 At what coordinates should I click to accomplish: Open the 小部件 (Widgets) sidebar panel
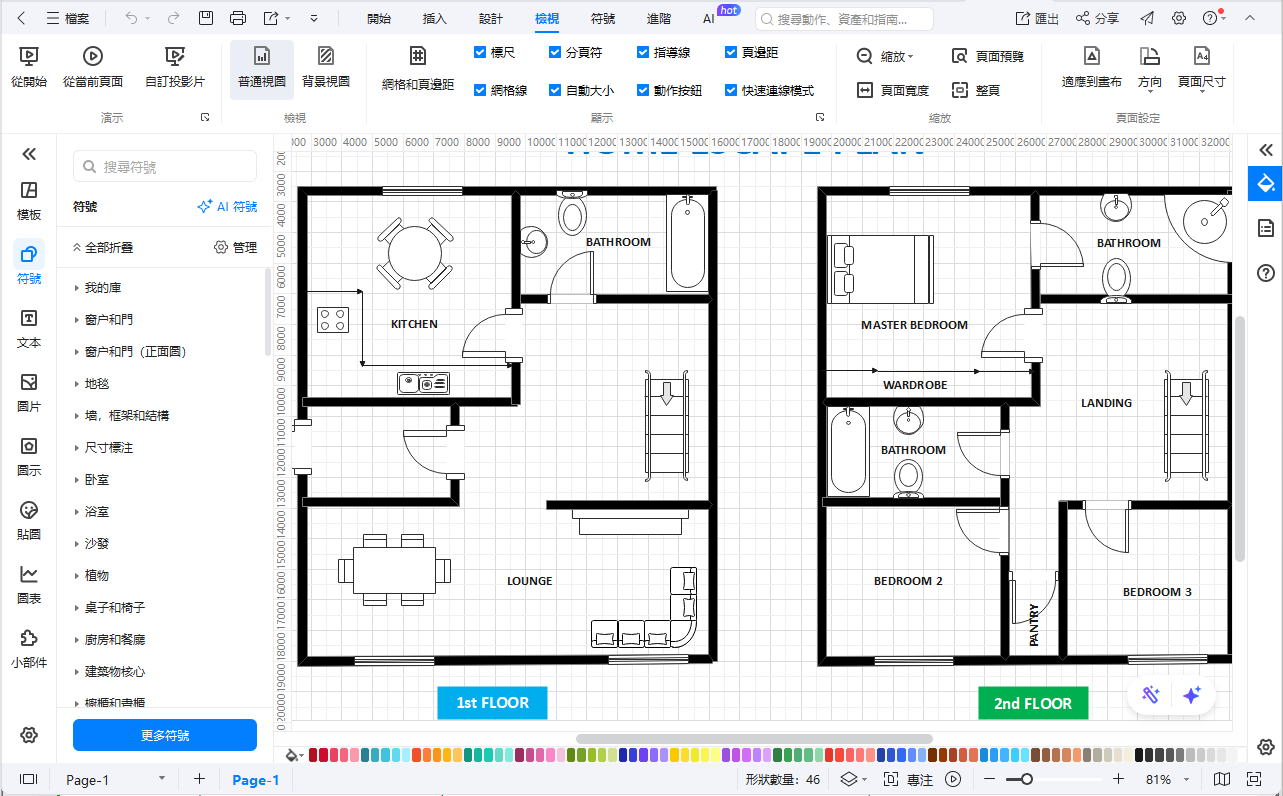coord(29,648)
